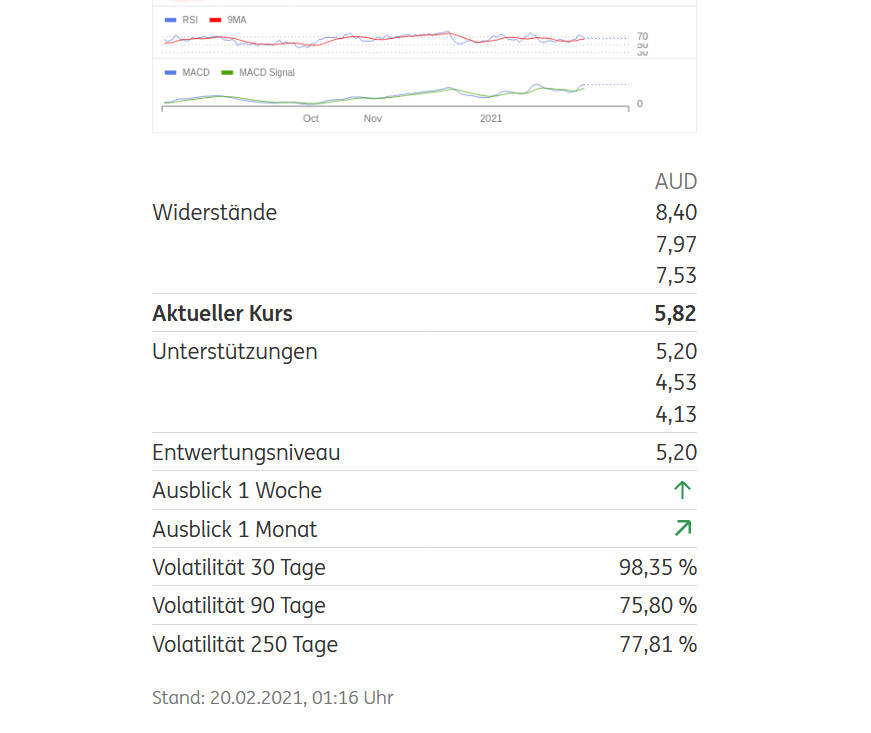Click the green MACD Signal legend marker
This screenshot has width=871, height=733.
227,73
